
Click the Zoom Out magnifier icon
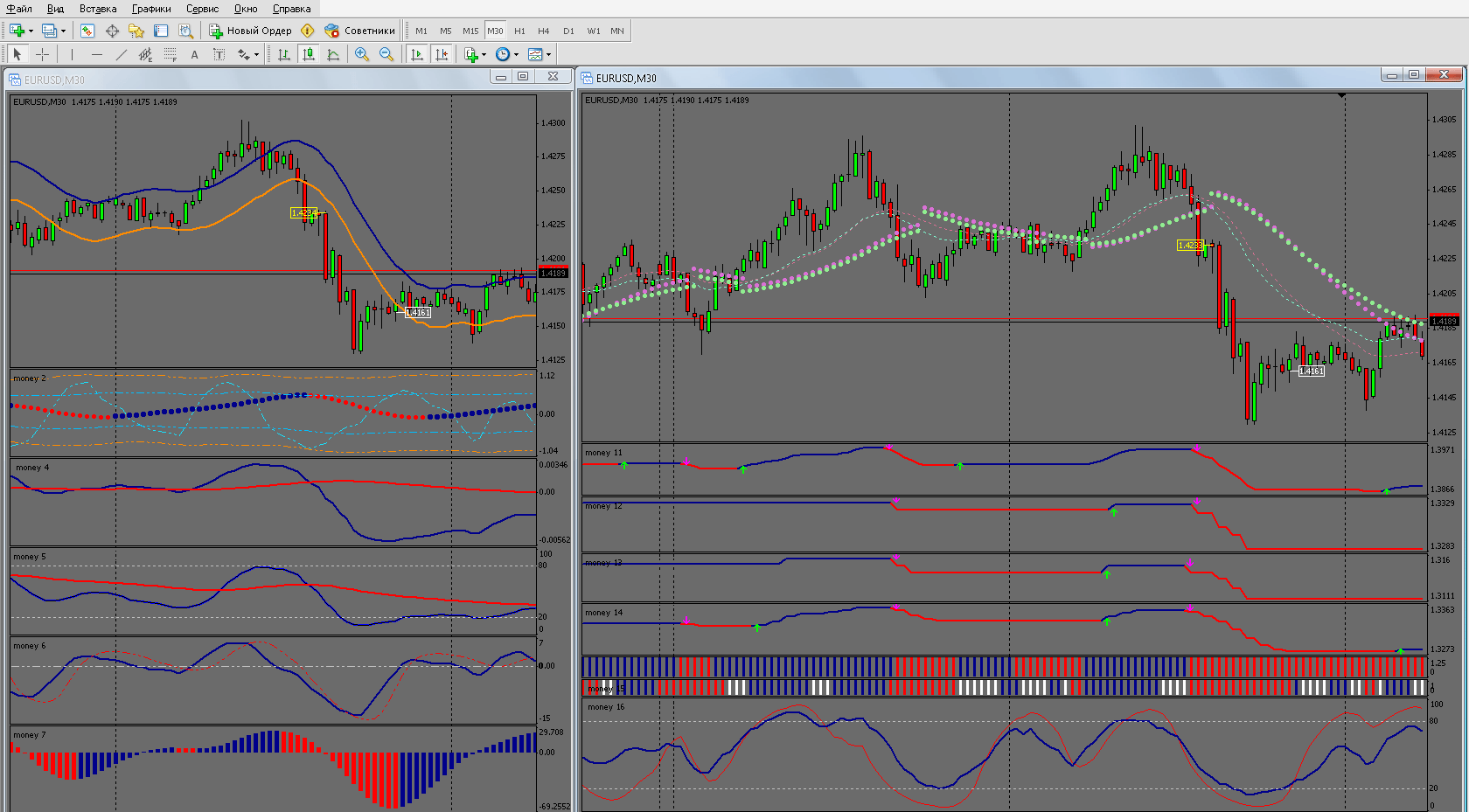point(386,54)
